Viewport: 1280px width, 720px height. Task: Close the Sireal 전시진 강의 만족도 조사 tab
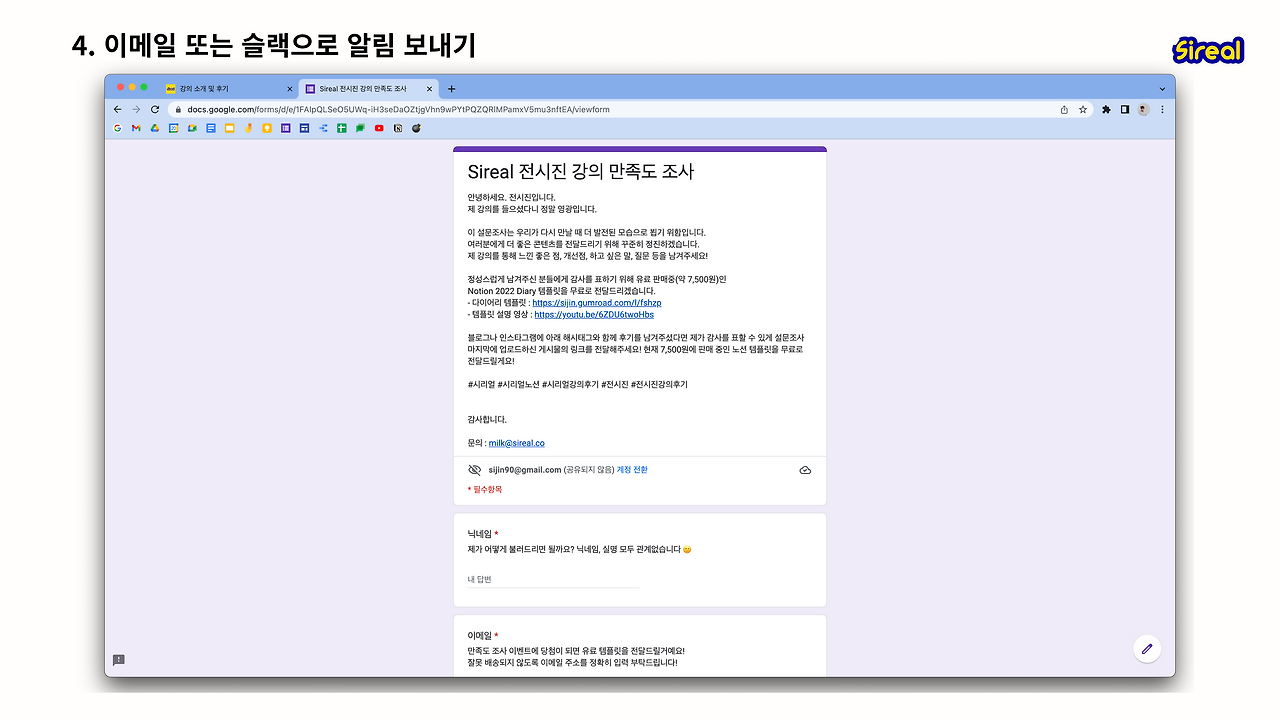point(429,89)
